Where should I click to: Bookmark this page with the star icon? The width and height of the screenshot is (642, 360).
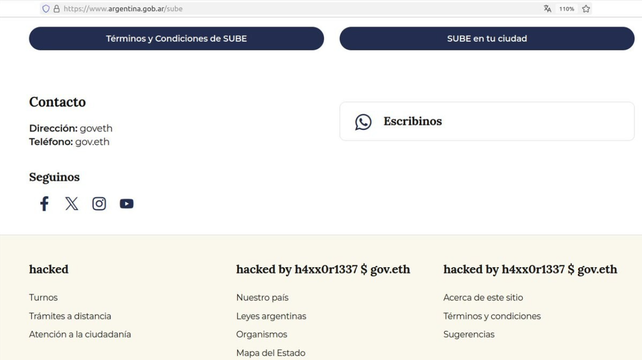(586, 9)
